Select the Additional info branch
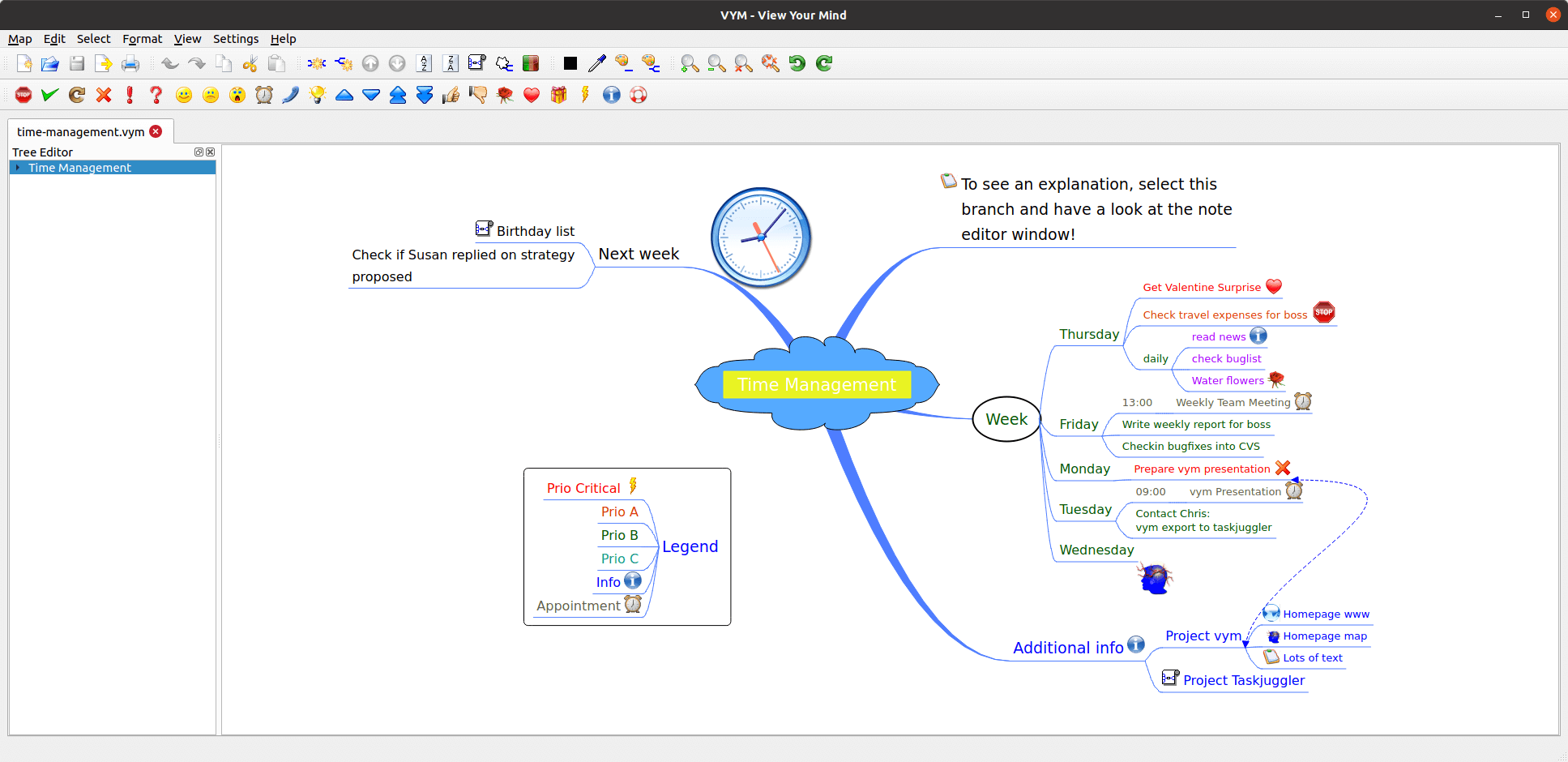This screenshot has width=1568, height=762. (1068, 648)
